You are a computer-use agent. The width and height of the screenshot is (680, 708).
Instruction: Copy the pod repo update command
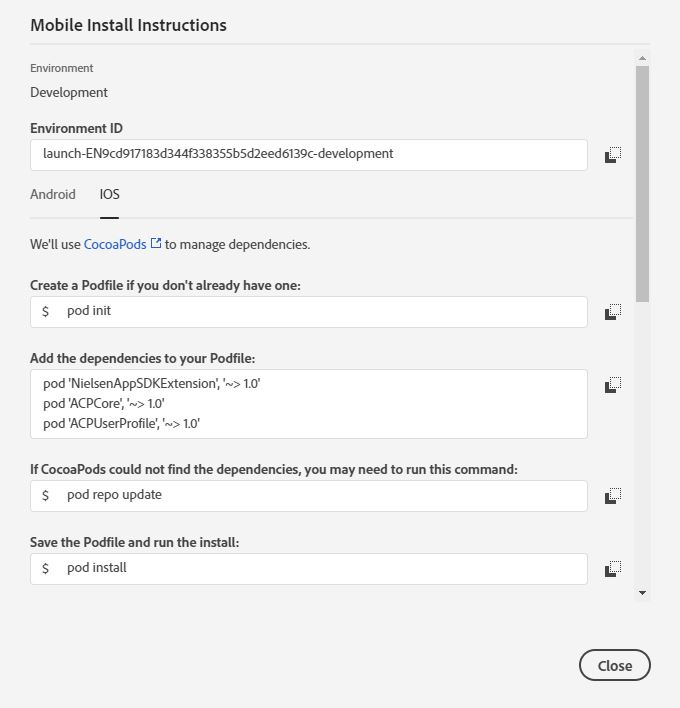613,496
